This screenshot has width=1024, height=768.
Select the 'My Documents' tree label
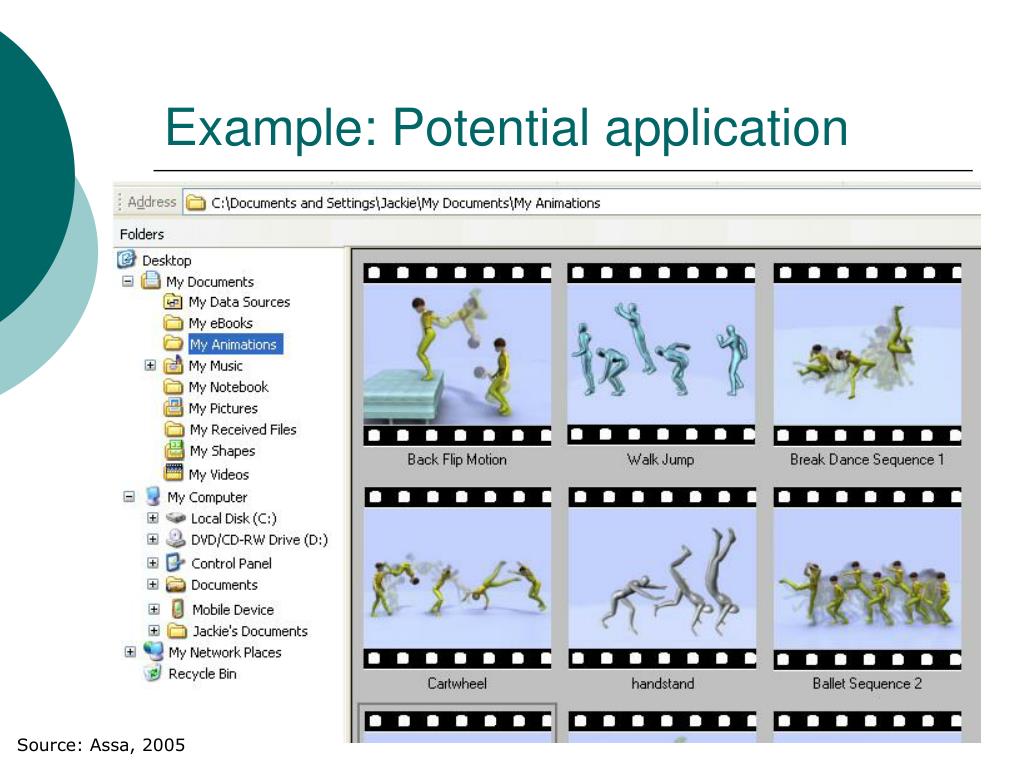[210, 282]
